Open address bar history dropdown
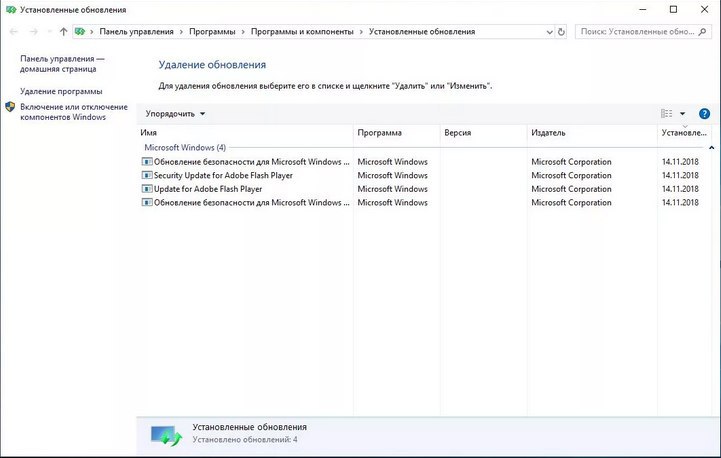The height and width of the screenshot is (458, 721). (x=549, y=32)
